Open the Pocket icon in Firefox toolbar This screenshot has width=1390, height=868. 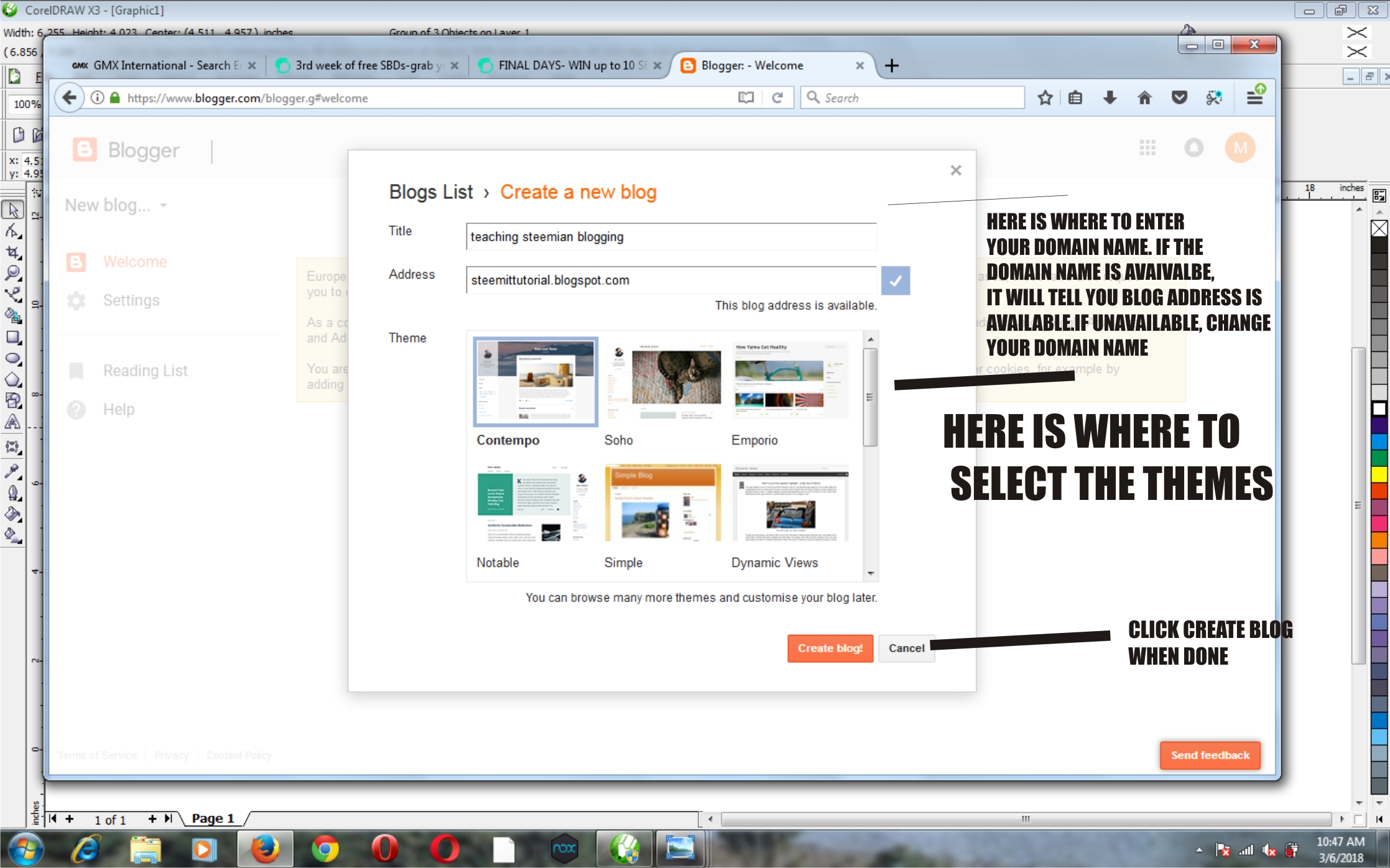click(x=1179, y=98)
